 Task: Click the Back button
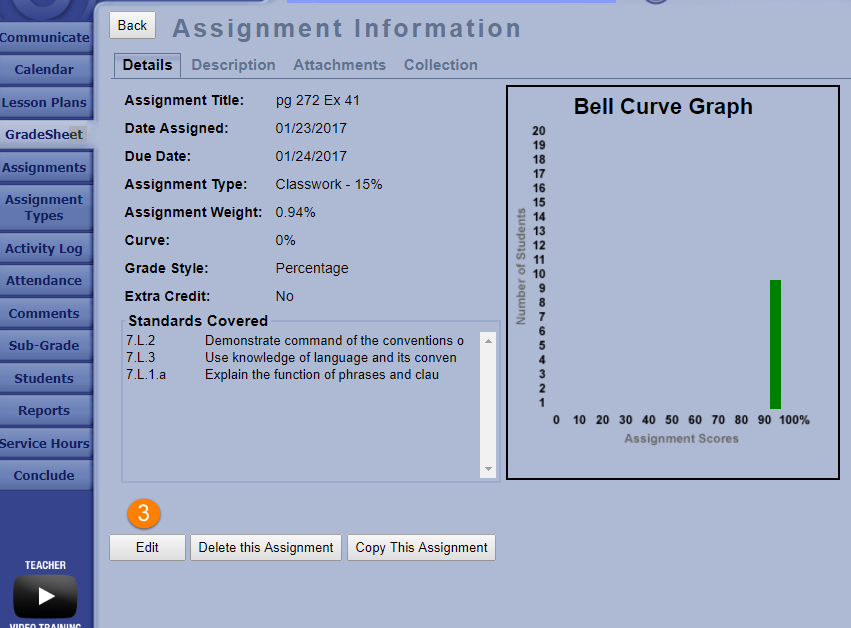tap(132, 26)
